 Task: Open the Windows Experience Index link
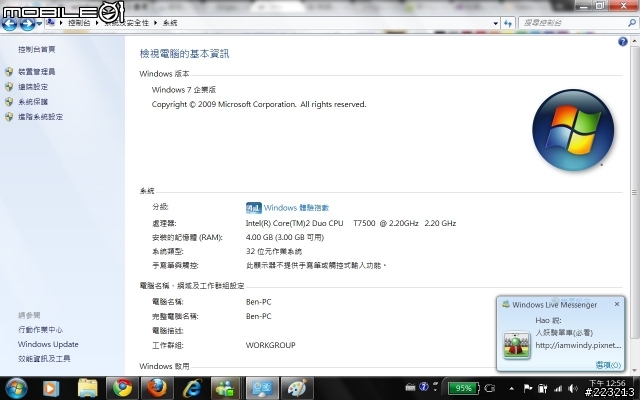click(296, 208)
